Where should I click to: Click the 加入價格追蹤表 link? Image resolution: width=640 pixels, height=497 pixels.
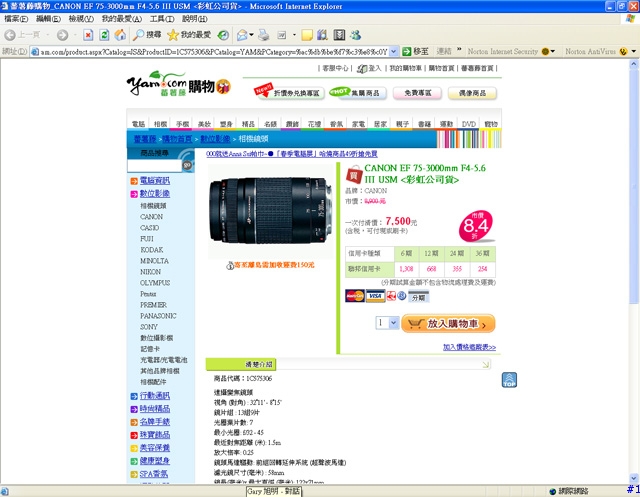pos(469,347)
